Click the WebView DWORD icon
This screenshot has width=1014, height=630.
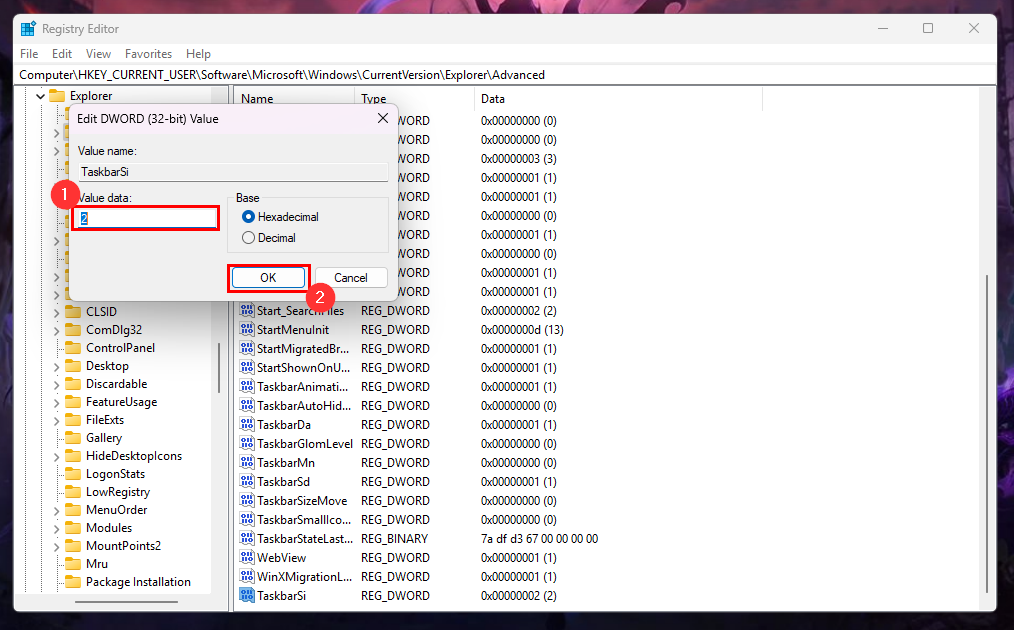247,557
